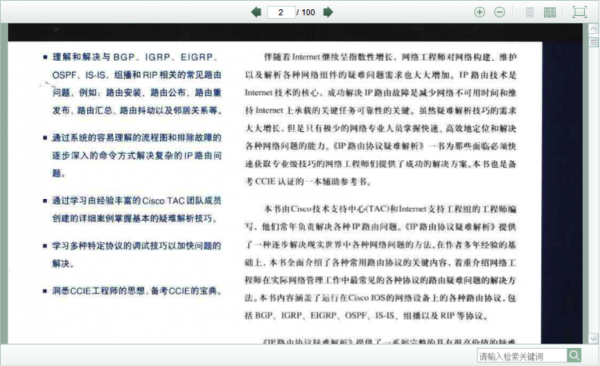Zoom in using the plus magnifier icon

pyautogui.click(x=479, y=12)
